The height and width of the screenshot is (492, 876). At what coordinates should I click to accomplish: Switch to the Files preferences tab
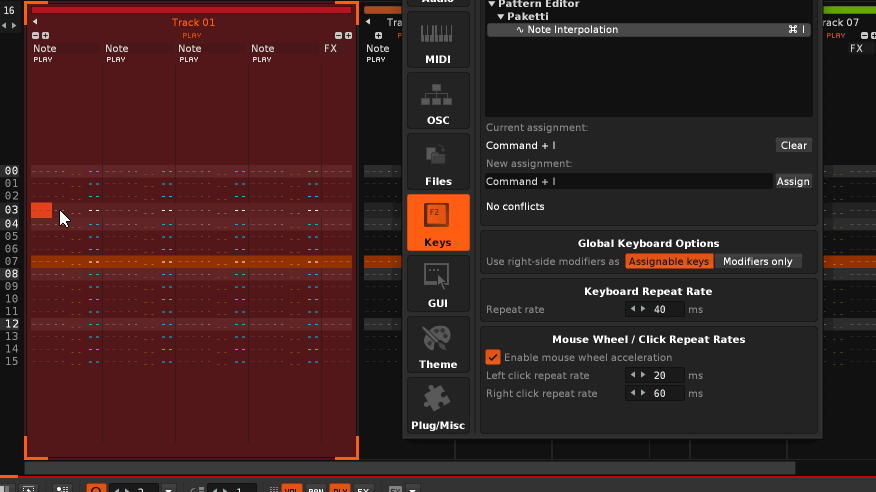pos(438,164)
